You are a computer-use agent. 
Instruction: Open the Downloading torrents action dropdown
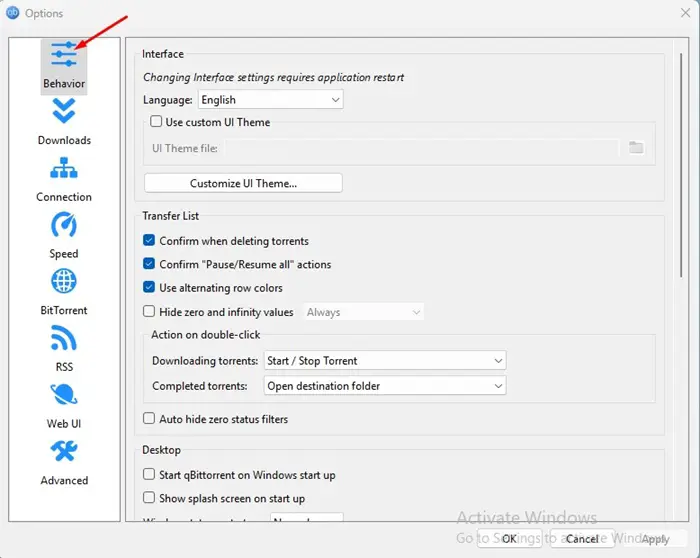tap(385, 360)
